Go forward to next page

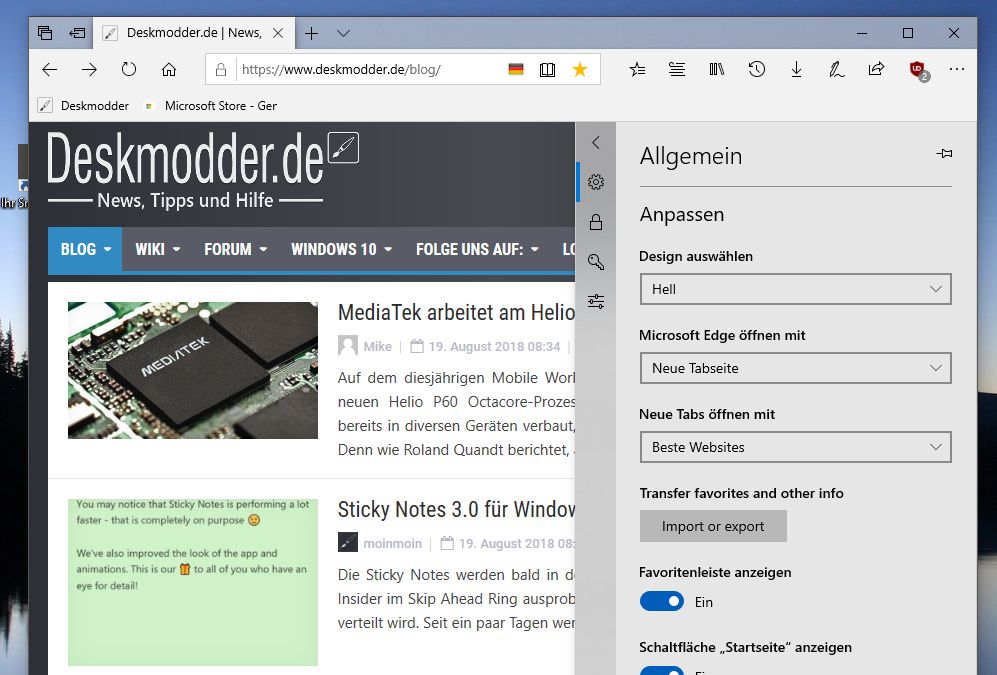point(89,69)
